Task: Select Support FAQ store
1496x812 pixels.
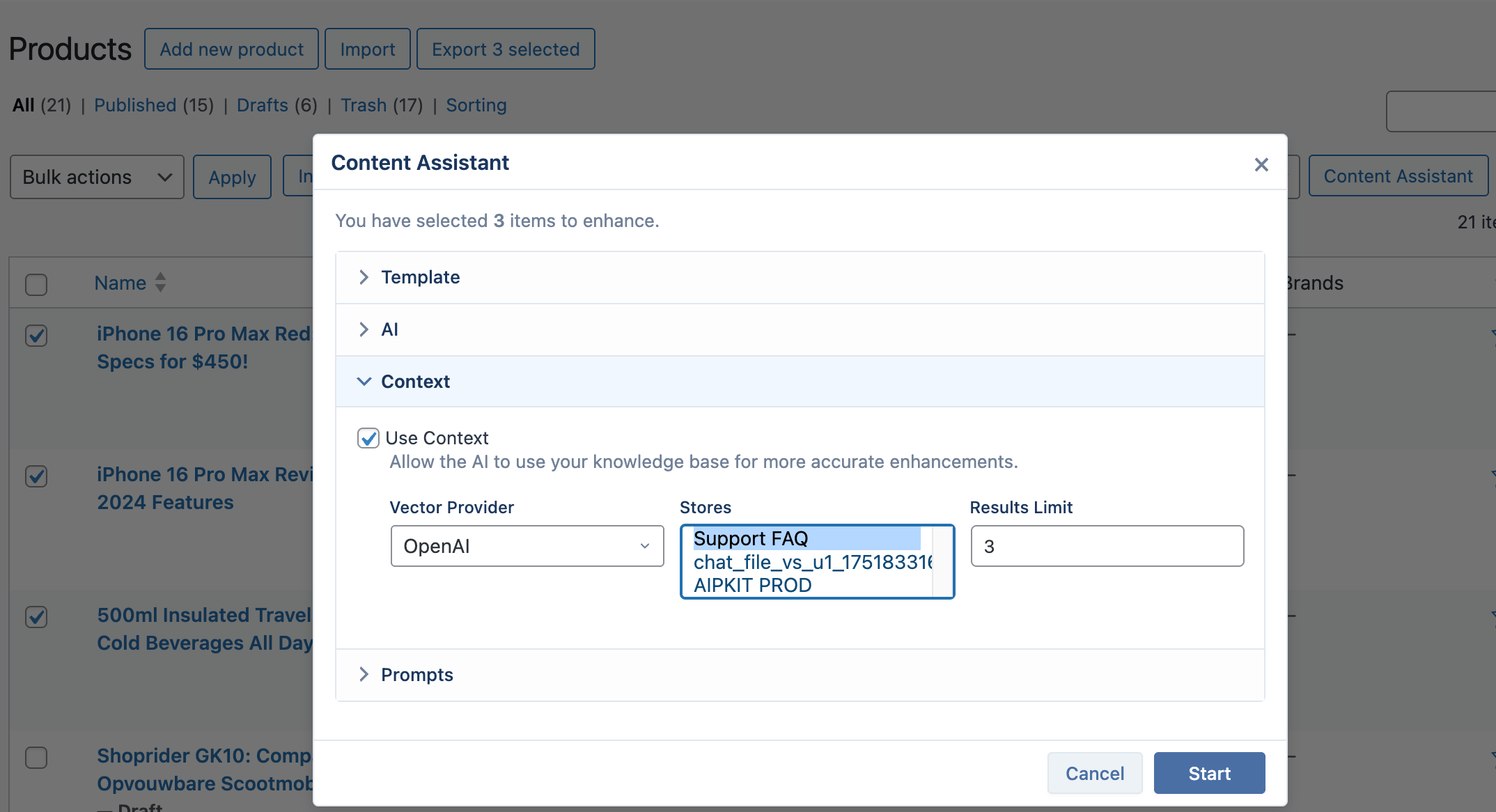Action: click(807, 538)
